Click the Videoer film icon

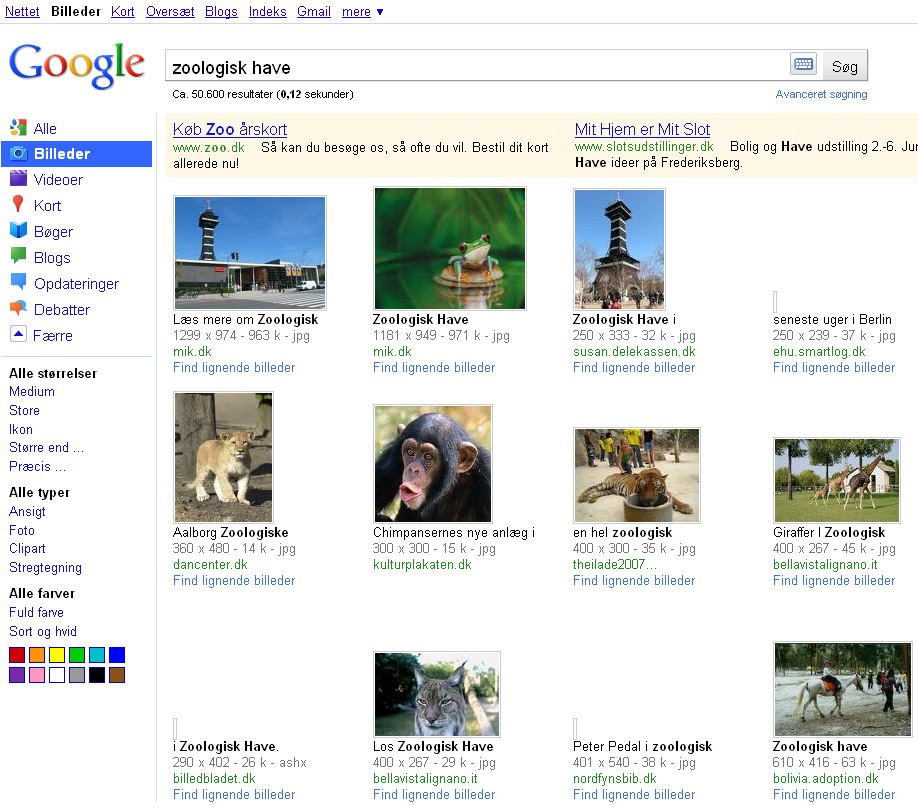(x=18, y=179)
